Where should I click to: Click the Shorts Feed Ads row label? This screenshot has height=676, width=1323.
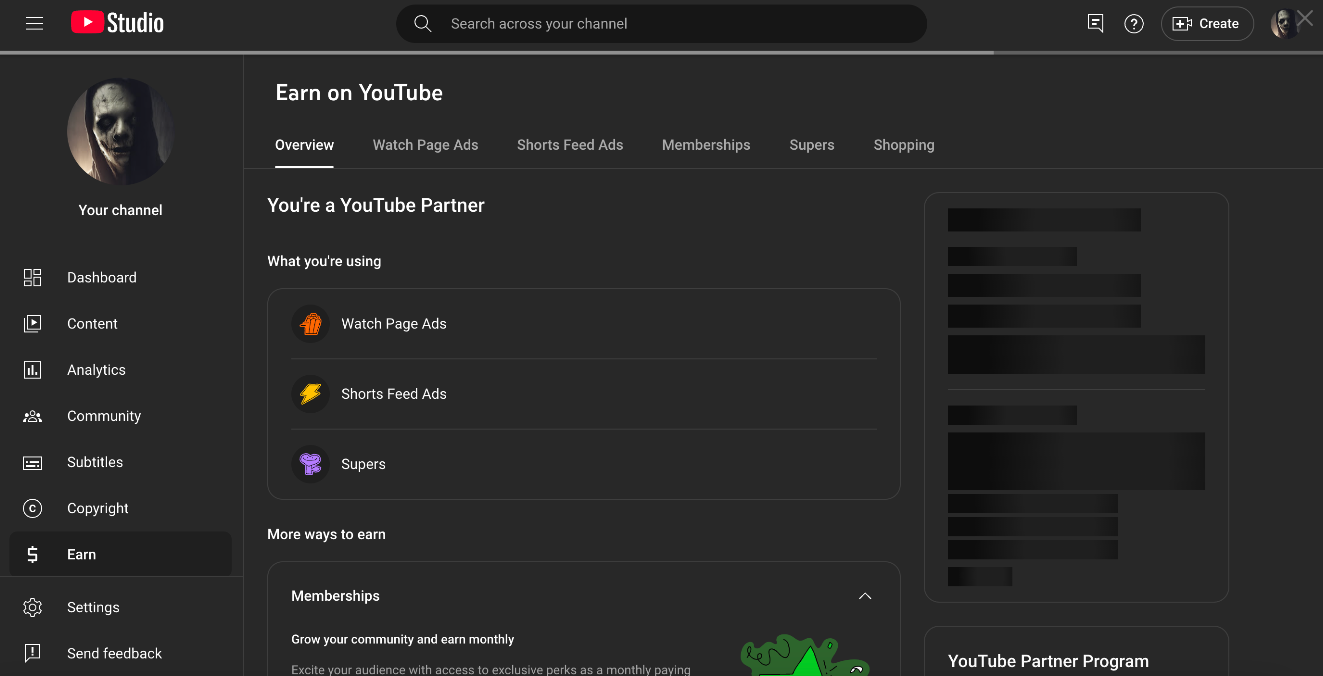point(394,394)
